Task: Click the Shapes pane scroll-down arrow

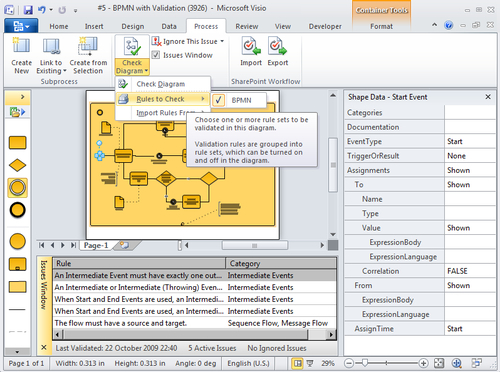Action: click(17, 352)
